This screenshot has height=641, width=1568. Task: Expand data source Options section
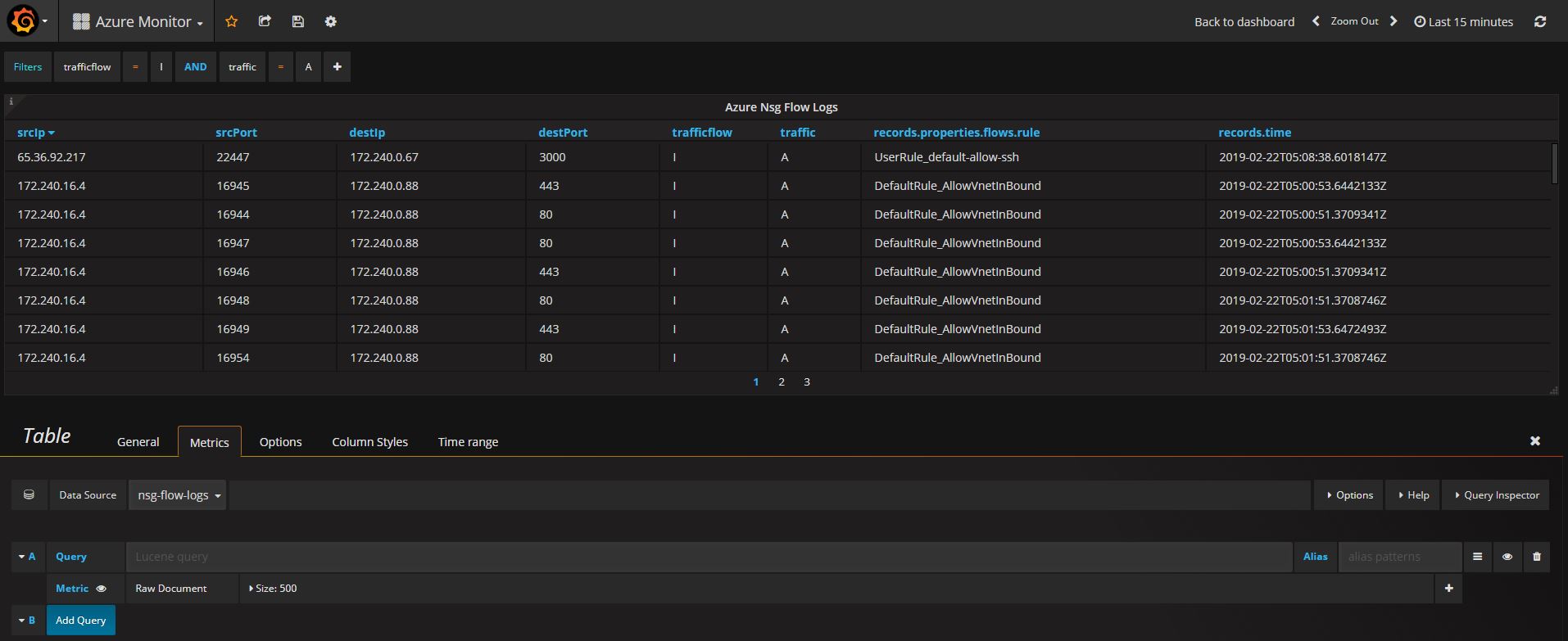coord(1348,495)
